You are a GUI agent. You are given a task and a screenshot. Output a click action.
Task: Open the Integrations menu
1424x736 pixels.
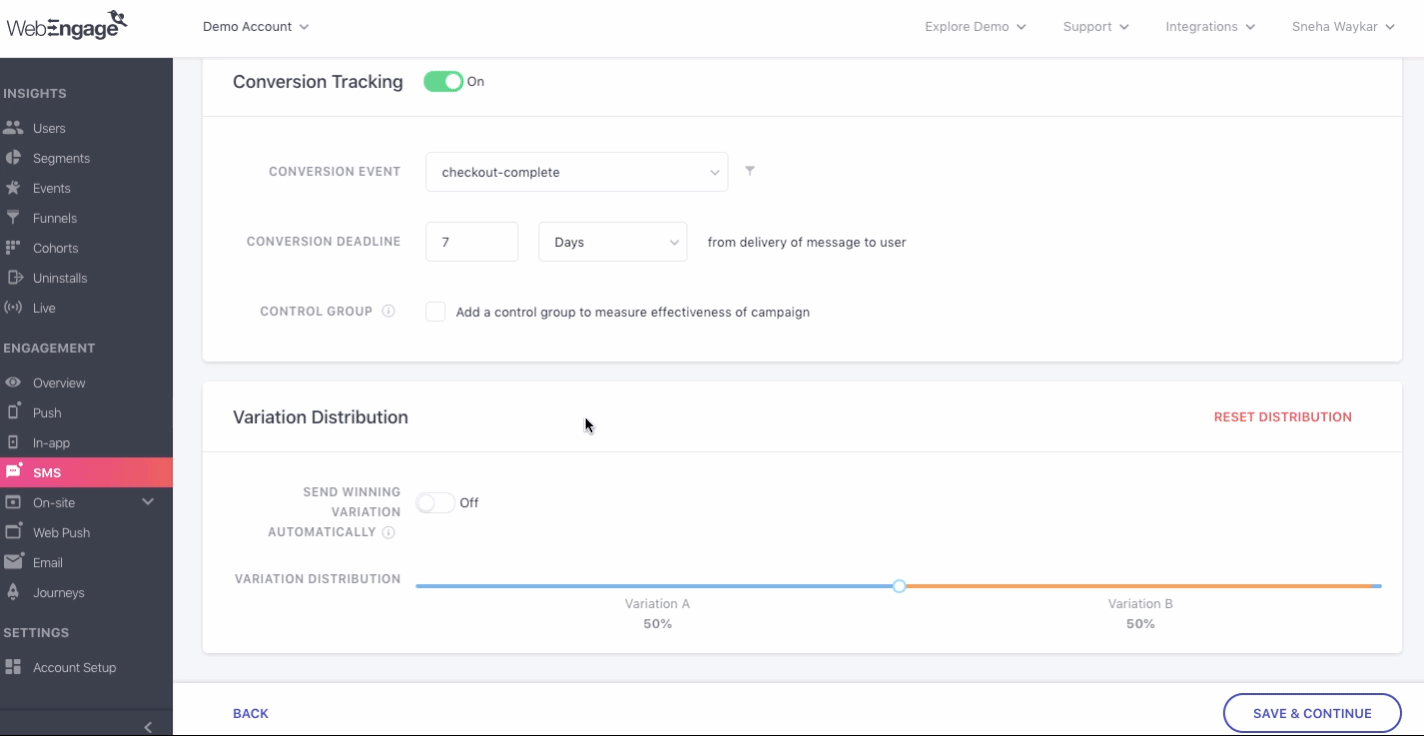pos(1210,27)
